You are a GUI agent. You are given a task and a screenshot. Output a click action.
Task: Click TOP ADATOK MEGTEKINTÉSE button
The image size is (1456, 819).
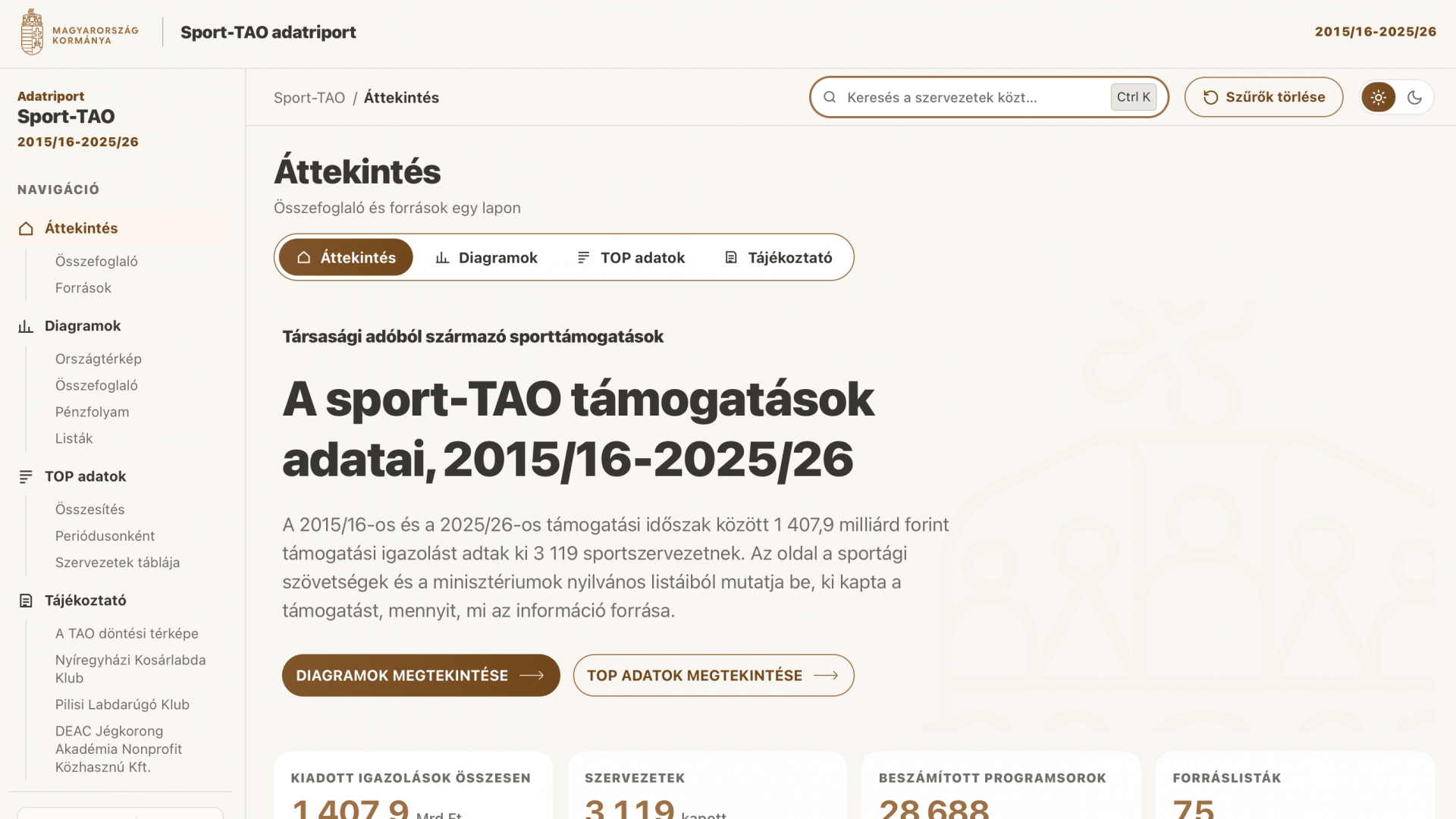[x=714, y=675]
